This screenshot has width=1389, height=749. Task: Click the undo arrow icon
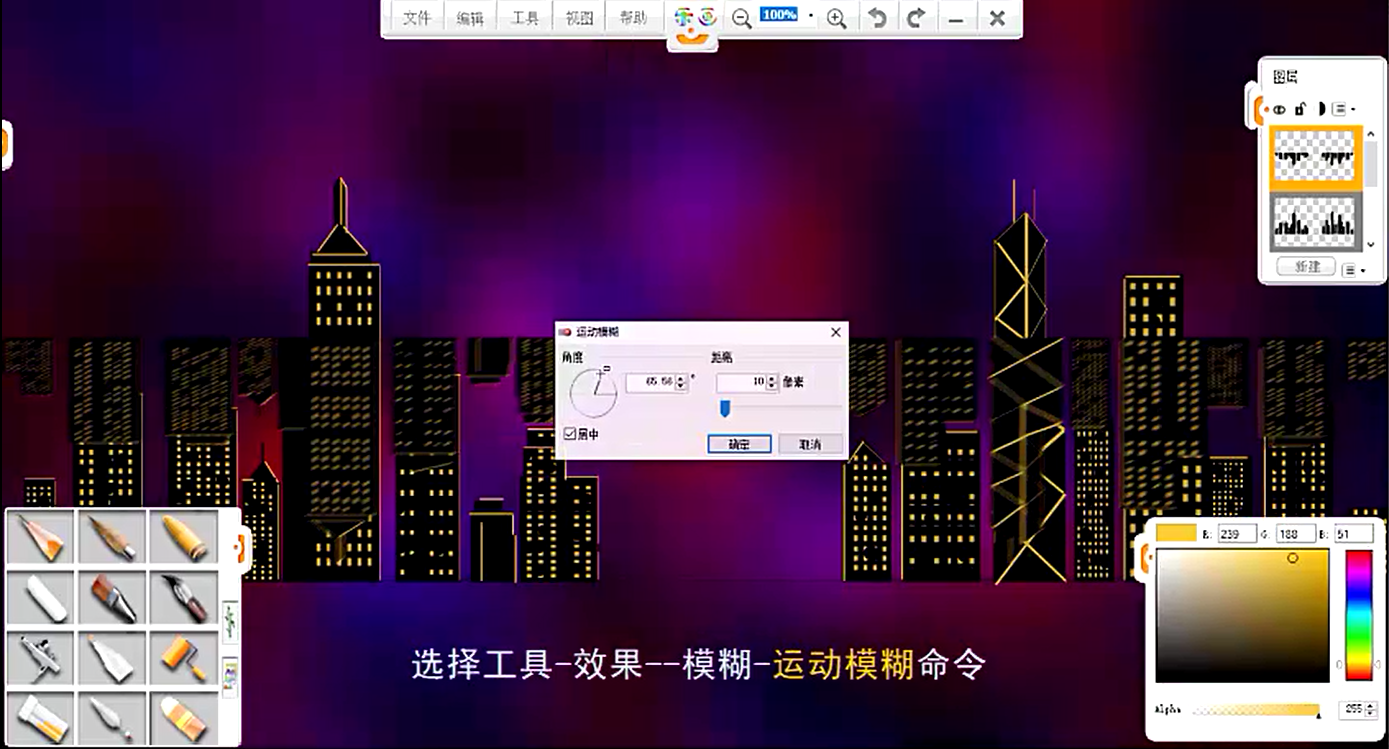point(877,19)
